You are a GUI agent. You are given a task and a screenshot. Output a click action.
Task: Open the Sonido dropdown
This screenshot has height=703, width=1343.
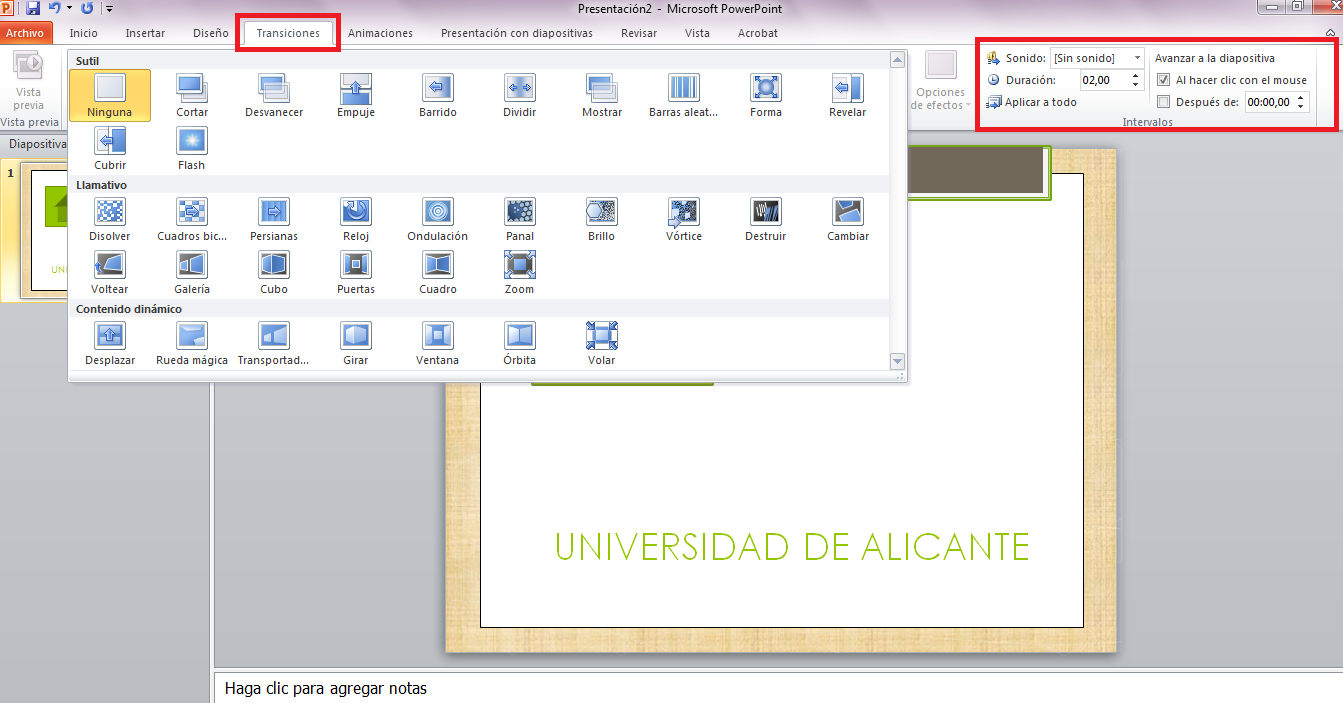[x=1137, y=59]
